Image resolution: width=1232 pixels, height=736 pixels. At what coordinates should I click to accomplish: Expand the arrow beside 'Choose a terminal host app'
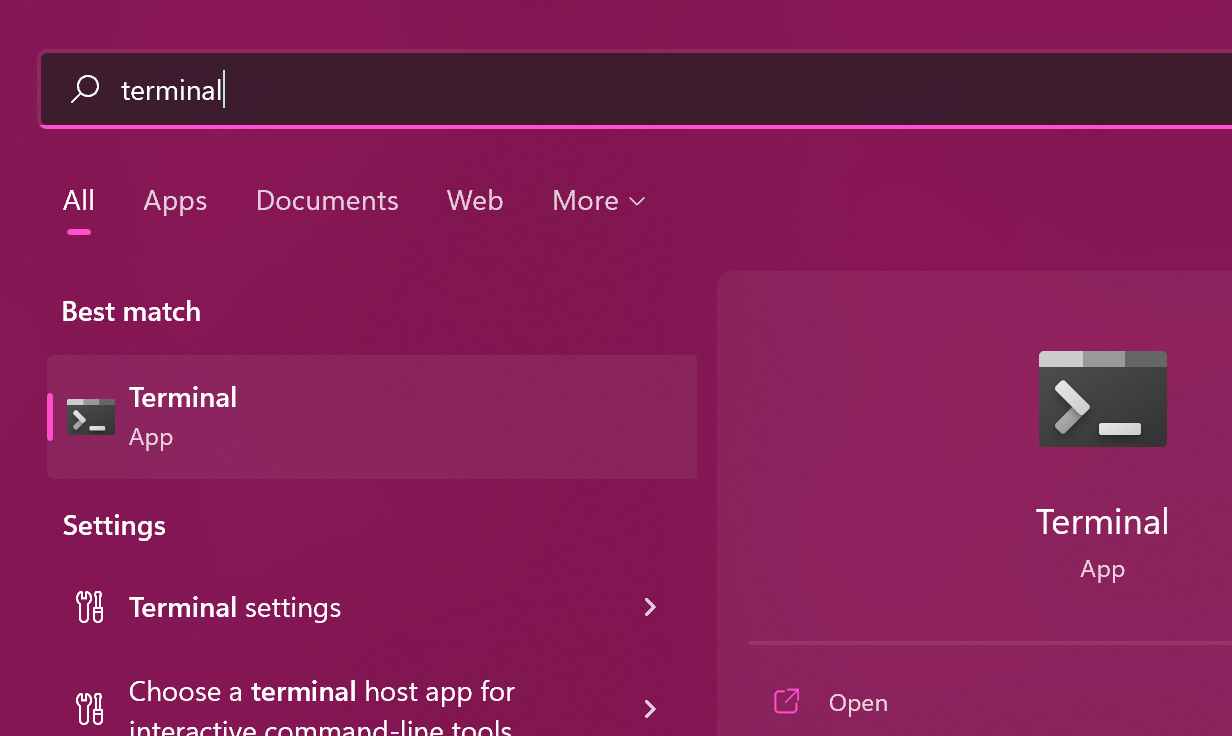click(650, 708)
